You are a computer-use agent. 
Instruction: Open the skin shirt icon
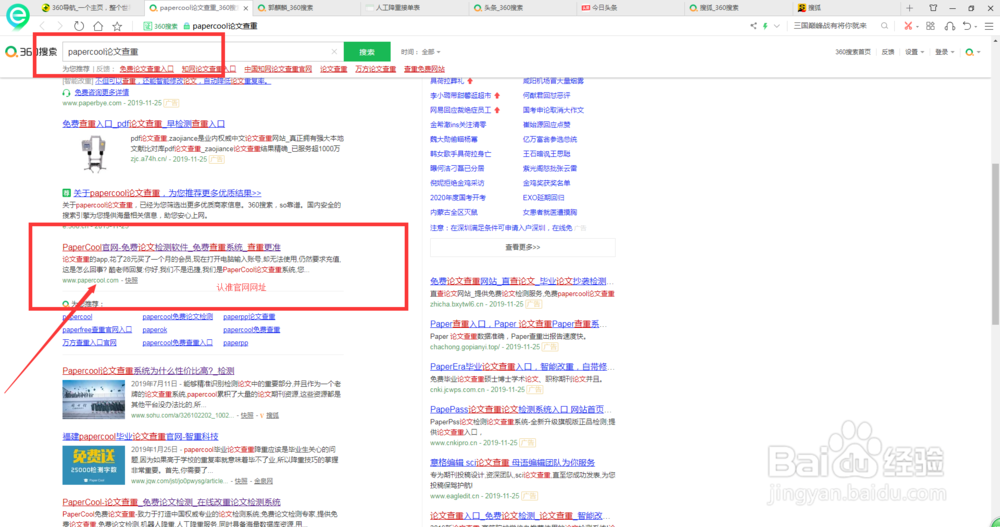[x=933, y=8]
